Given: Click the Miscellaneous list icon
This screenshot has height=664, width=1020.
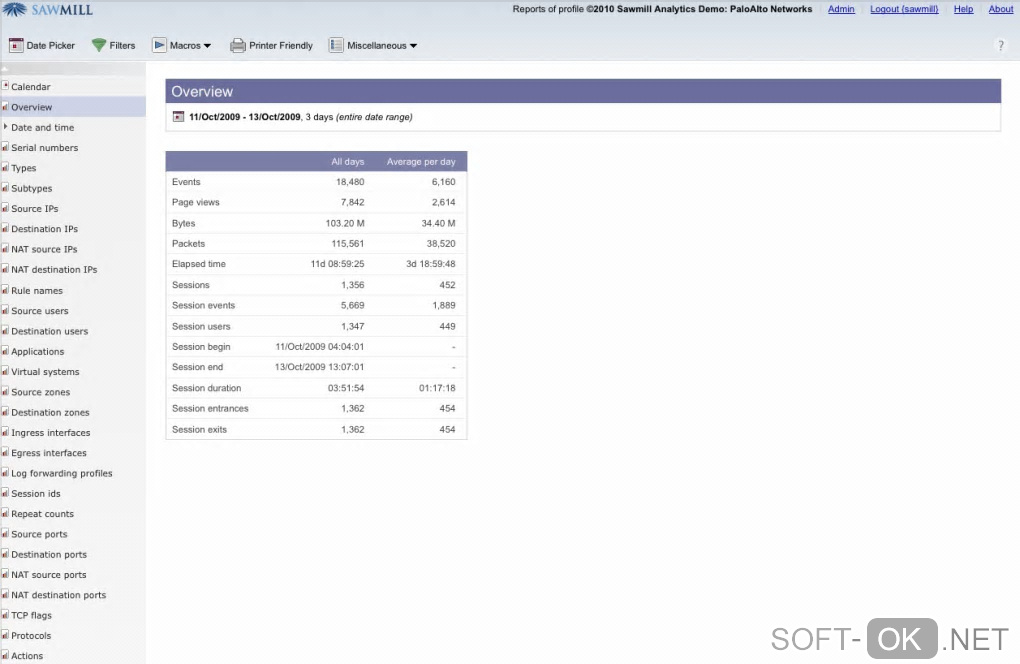Looking at the screenshot, I should click(x=336, y=46).
